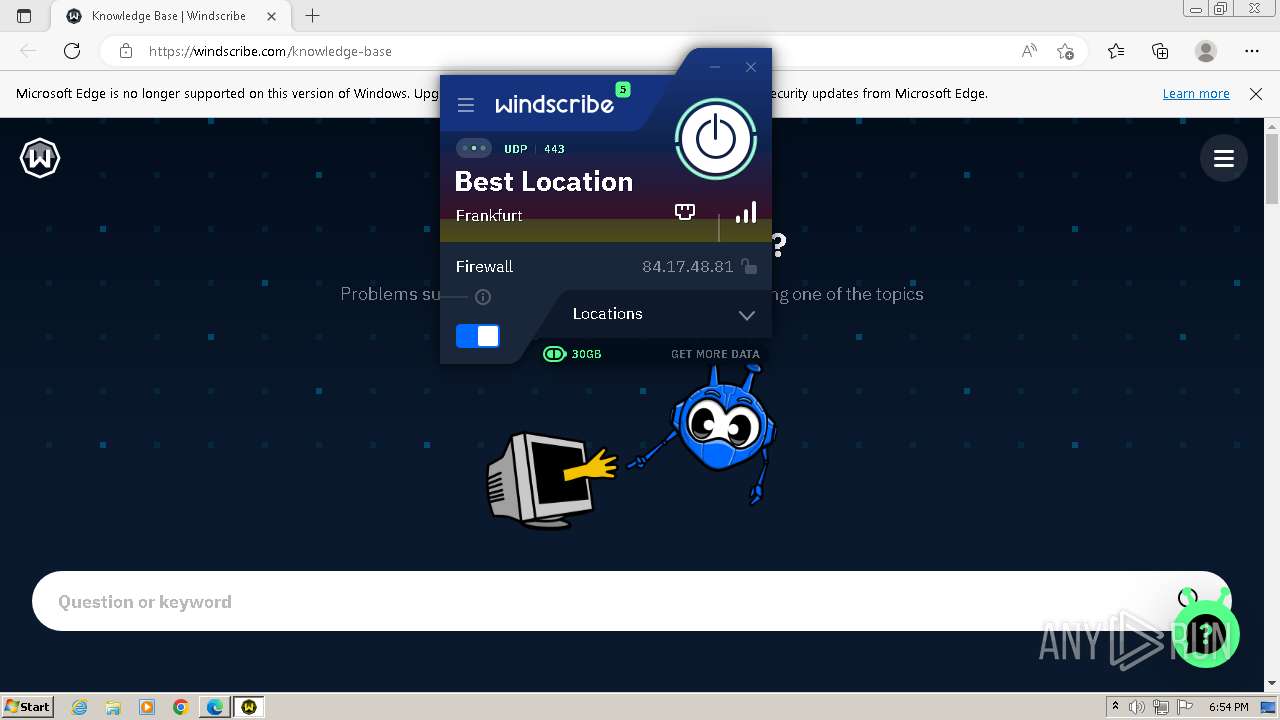The width and height of the screenshot is (1280, 720).
Task: Click the UDP protocol label
Action: 515,149
